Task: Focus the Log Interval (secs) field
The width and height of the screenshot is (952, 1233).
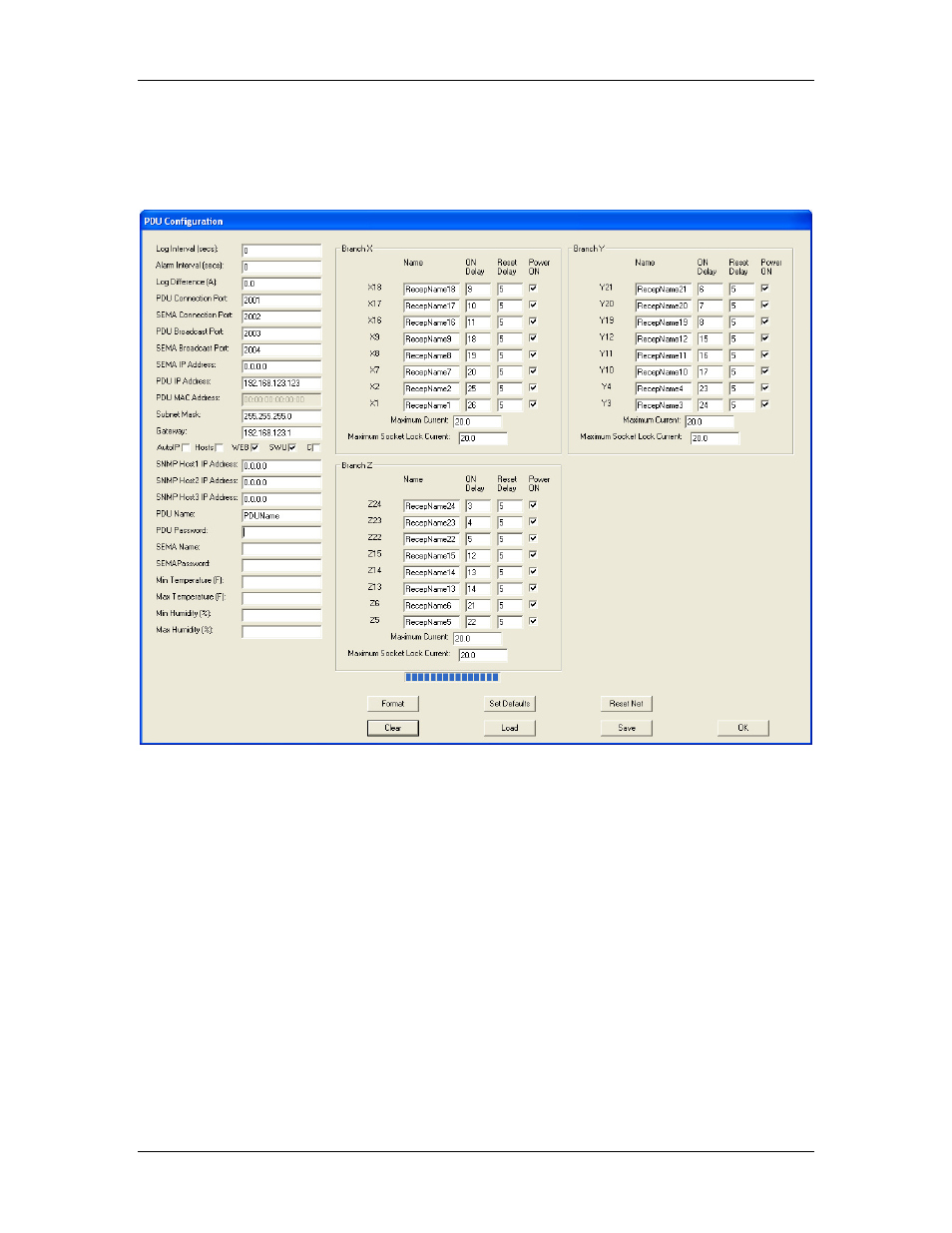Action: pyautogui.click(x=281, y=251)
